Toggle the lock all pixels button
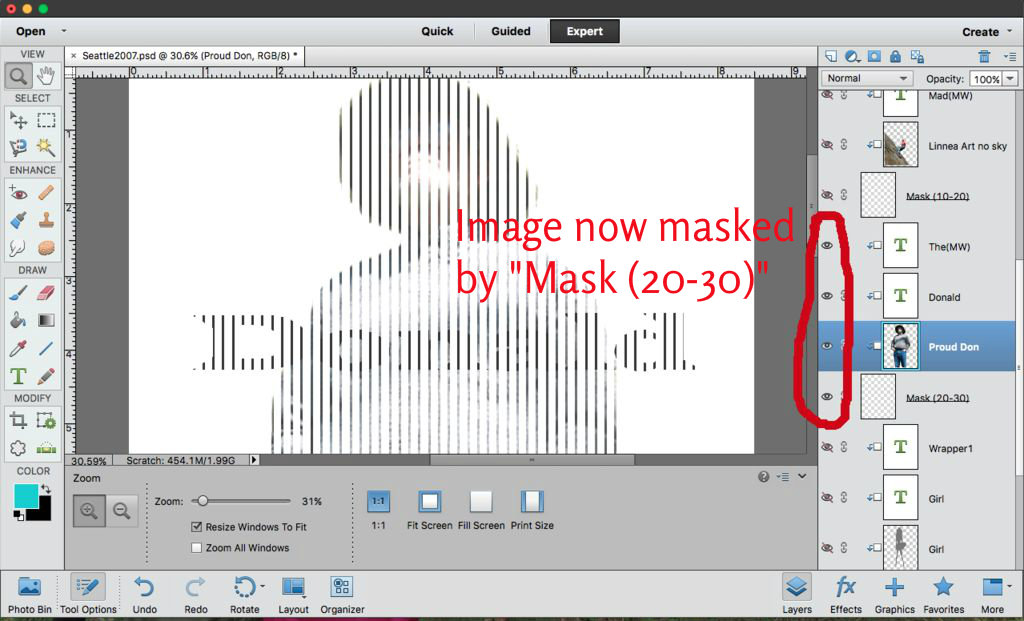Screen dimensions: 1024x621 [895, 57]
